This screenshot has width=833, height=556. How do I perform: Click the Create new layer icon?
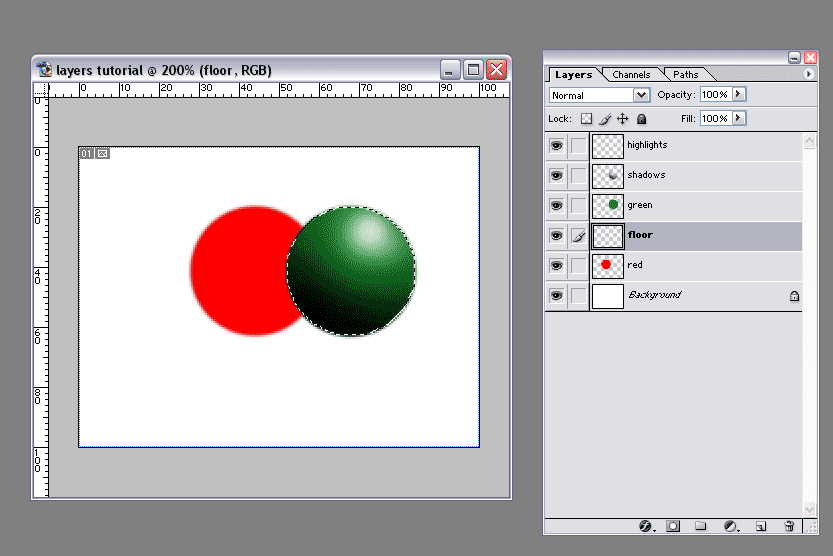pyautogui.click(x=760, y=526)
